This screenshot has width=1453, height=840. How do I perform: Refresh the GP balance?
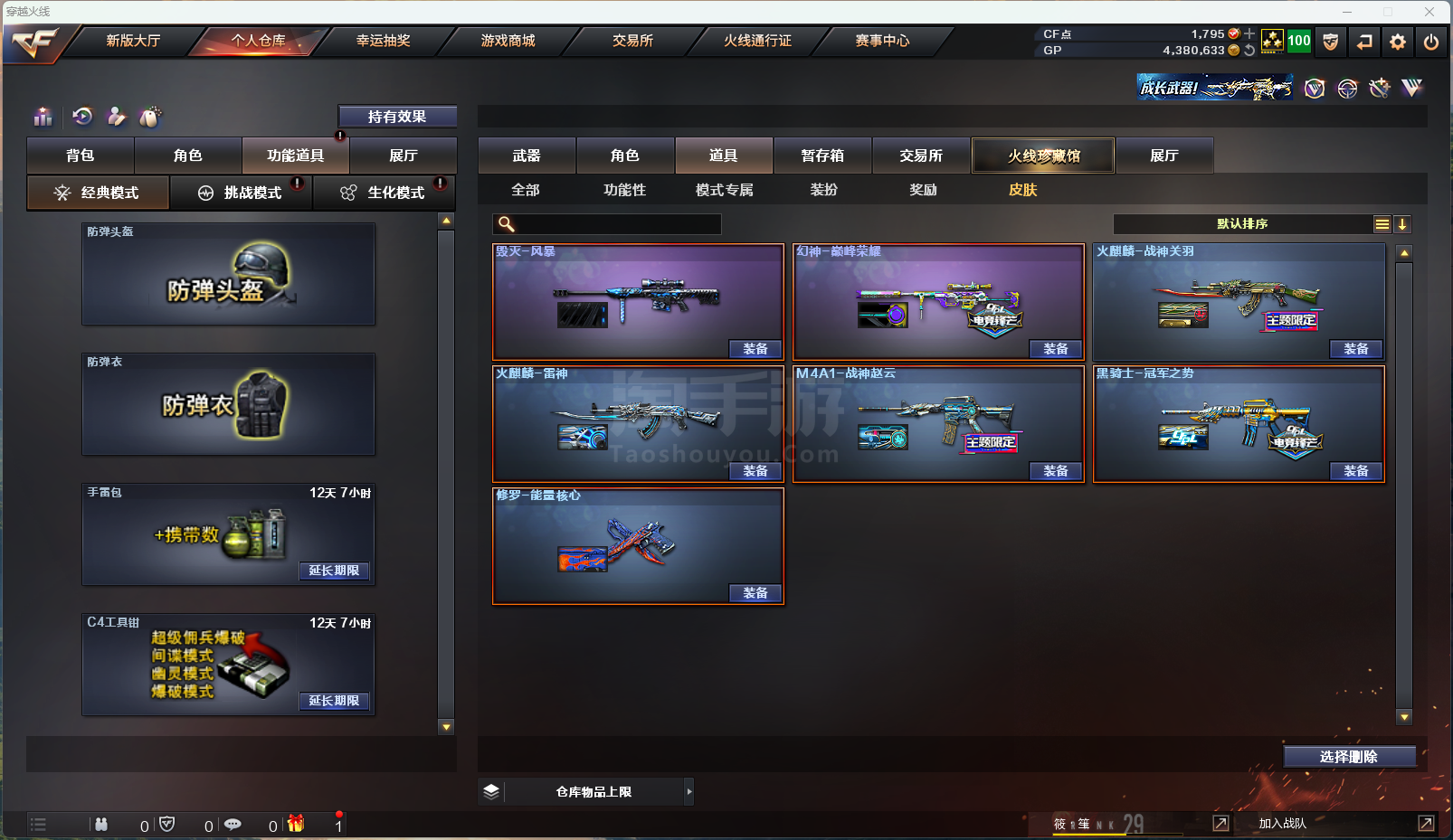coord(1249,51)
